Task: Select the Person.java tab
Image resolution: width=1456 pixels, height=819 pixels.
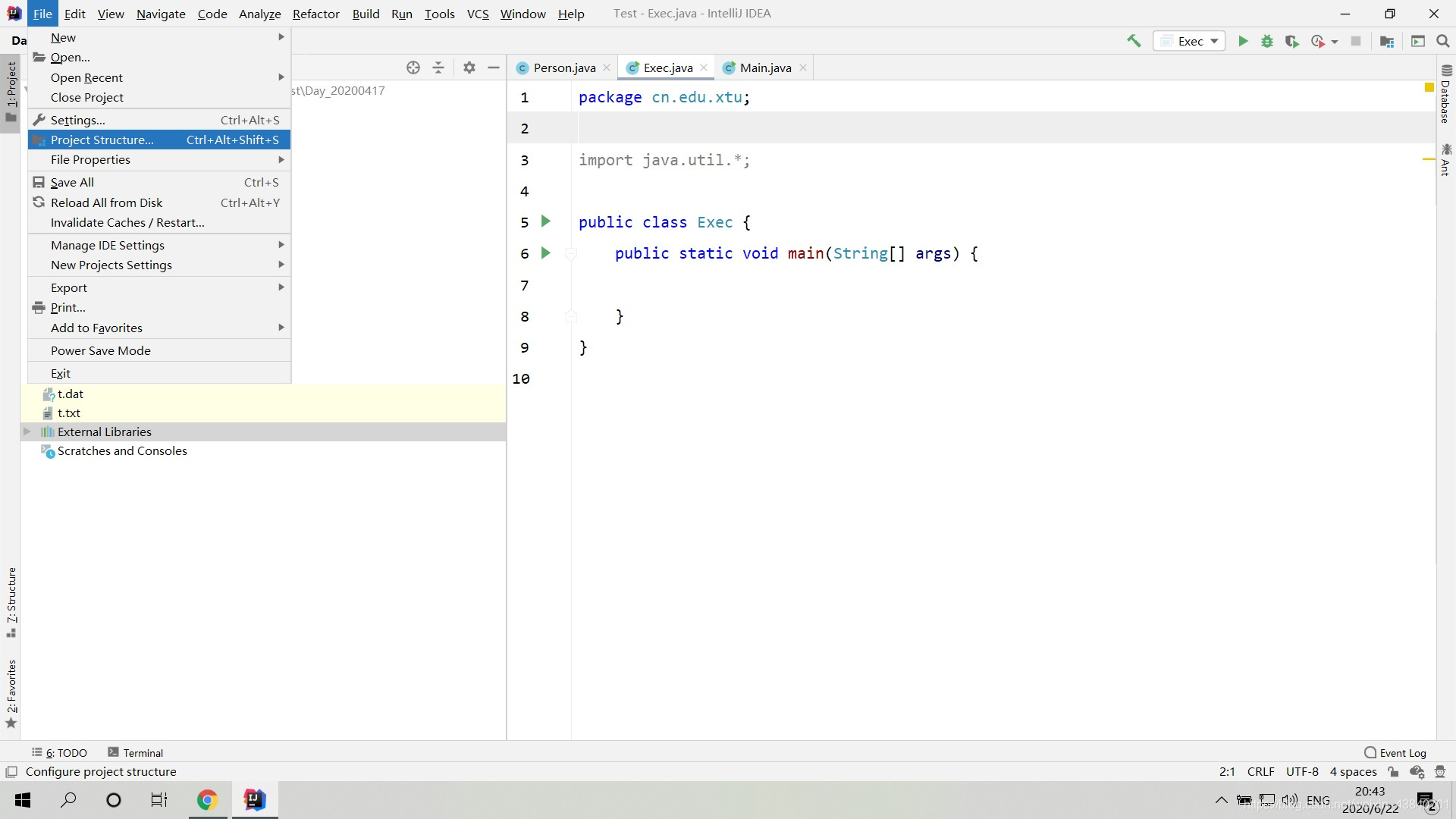Action: coord(564,67)
